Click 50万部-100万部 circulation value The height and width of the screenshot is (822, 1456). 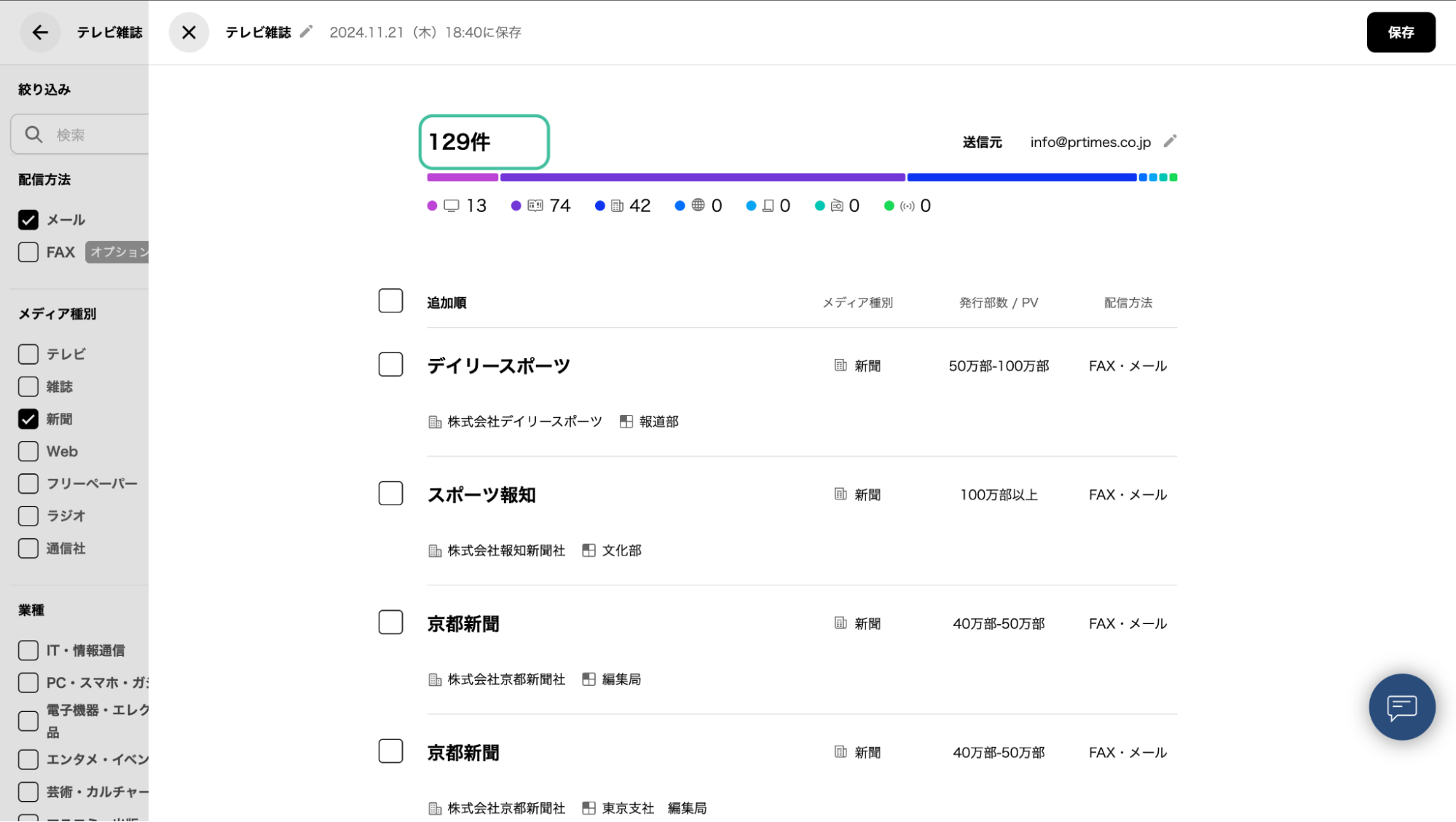pyautogui.click(x=999, y=366)
